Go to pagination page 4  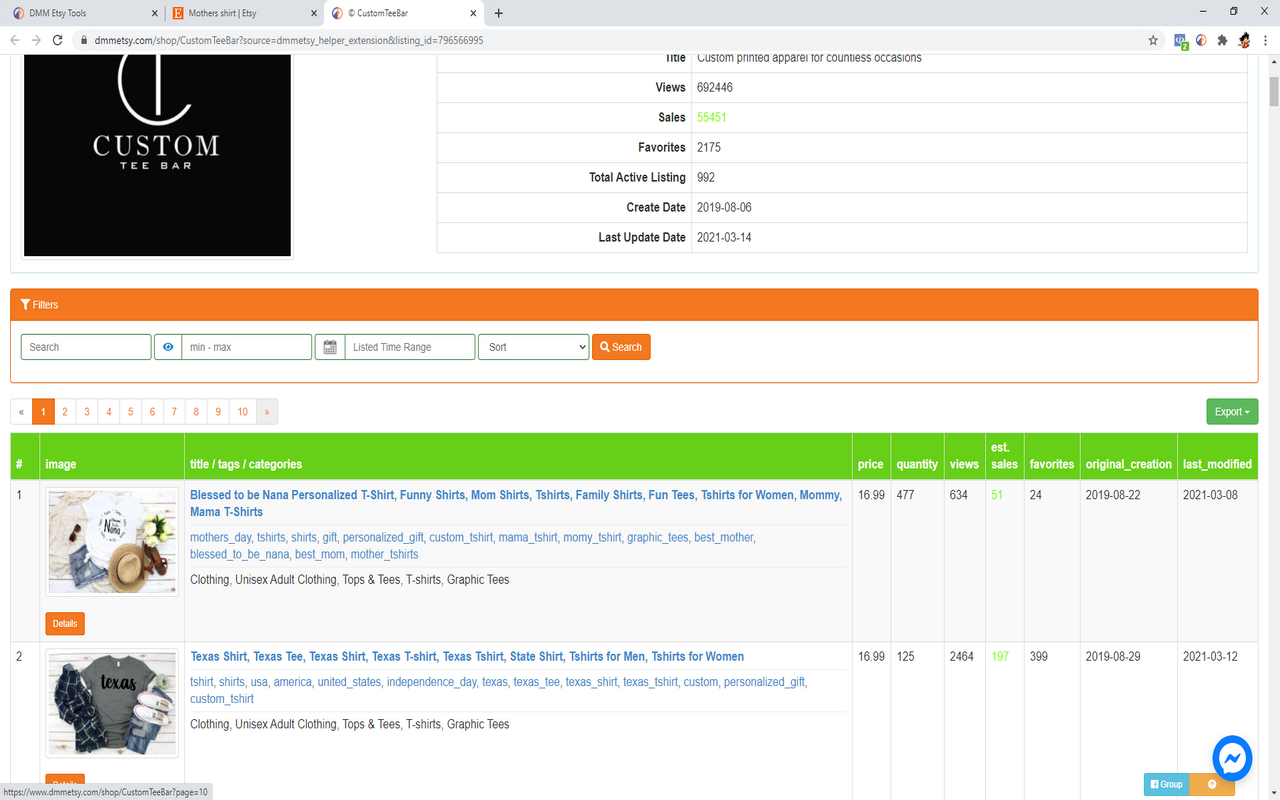(x=109, y=412)
